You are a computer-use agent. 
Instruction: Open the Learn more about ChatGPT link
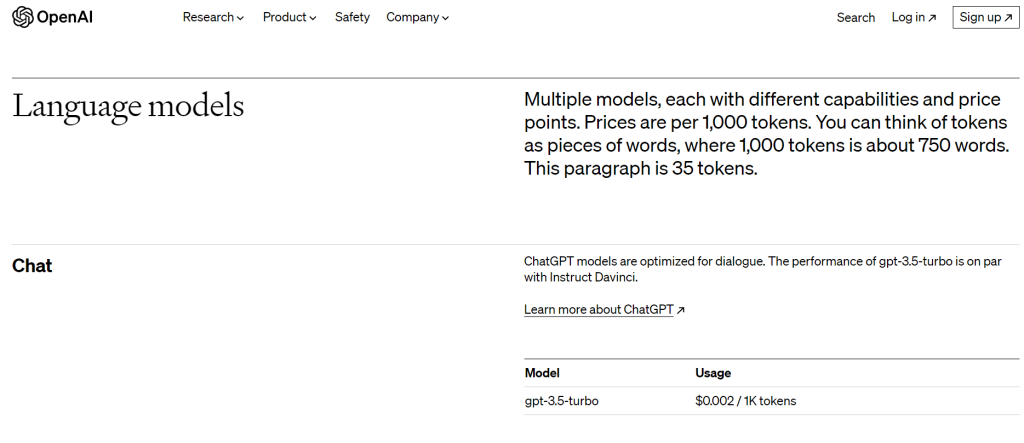coord(598,310)
